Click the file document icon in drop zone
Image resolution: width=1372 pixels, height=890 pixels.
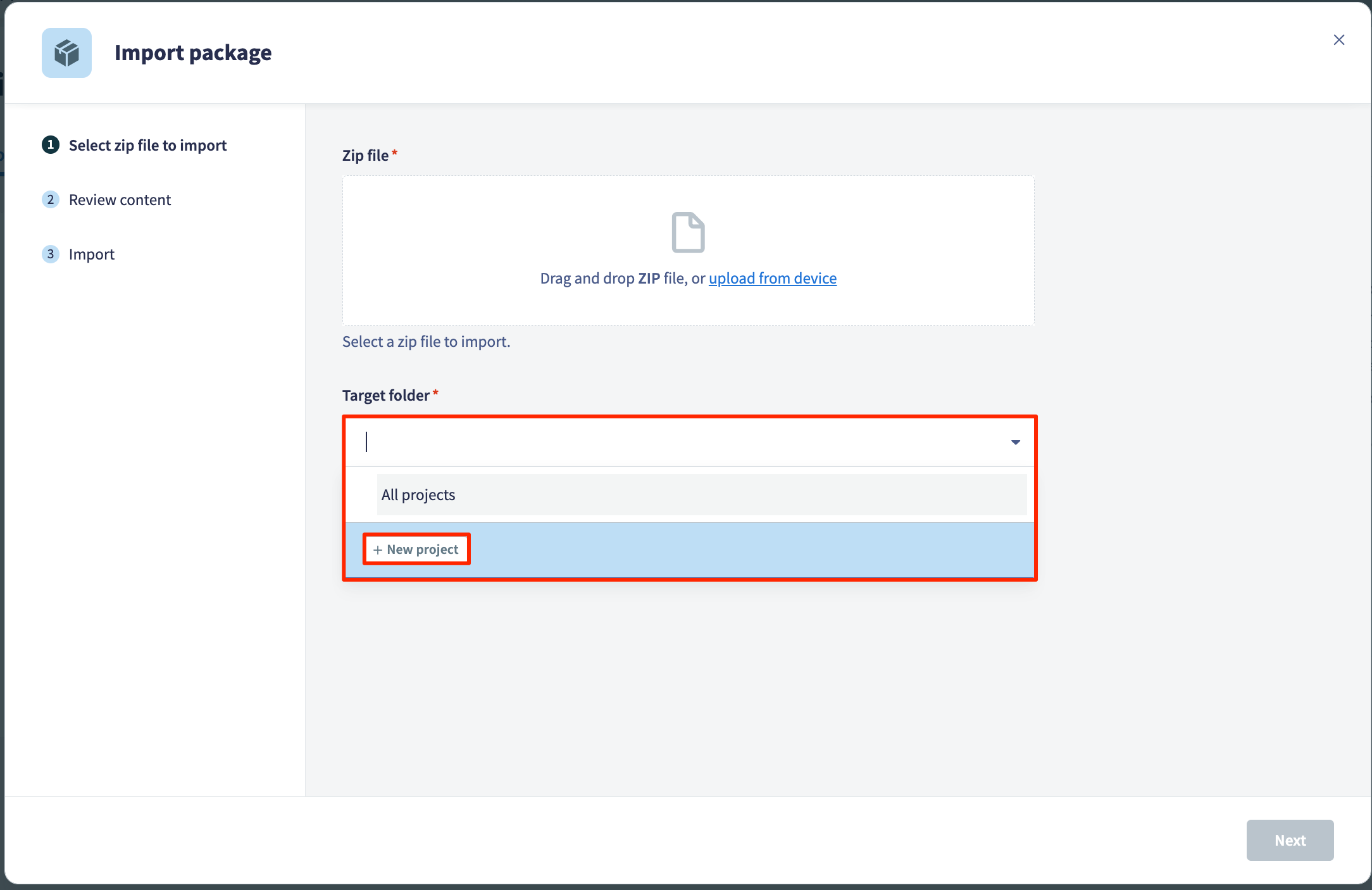tap(689, 232)
